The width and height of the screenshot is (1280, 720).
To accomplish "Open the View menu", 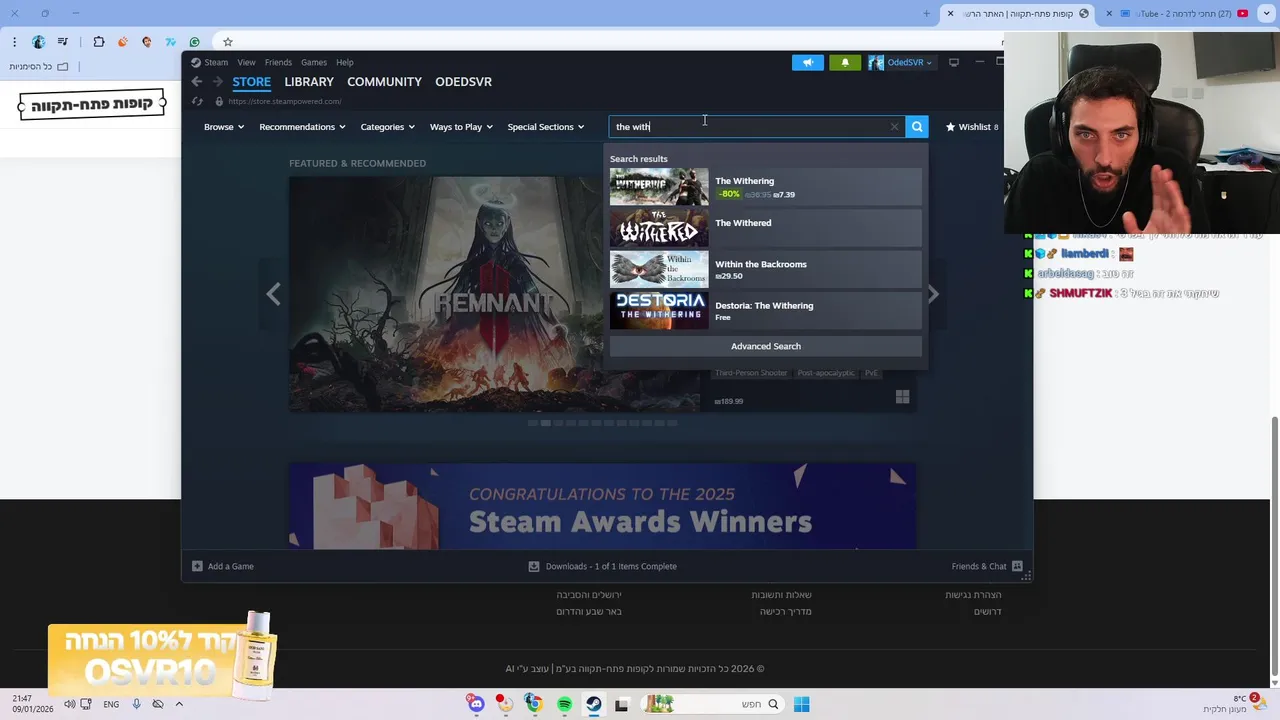I will tap(246, 62).
